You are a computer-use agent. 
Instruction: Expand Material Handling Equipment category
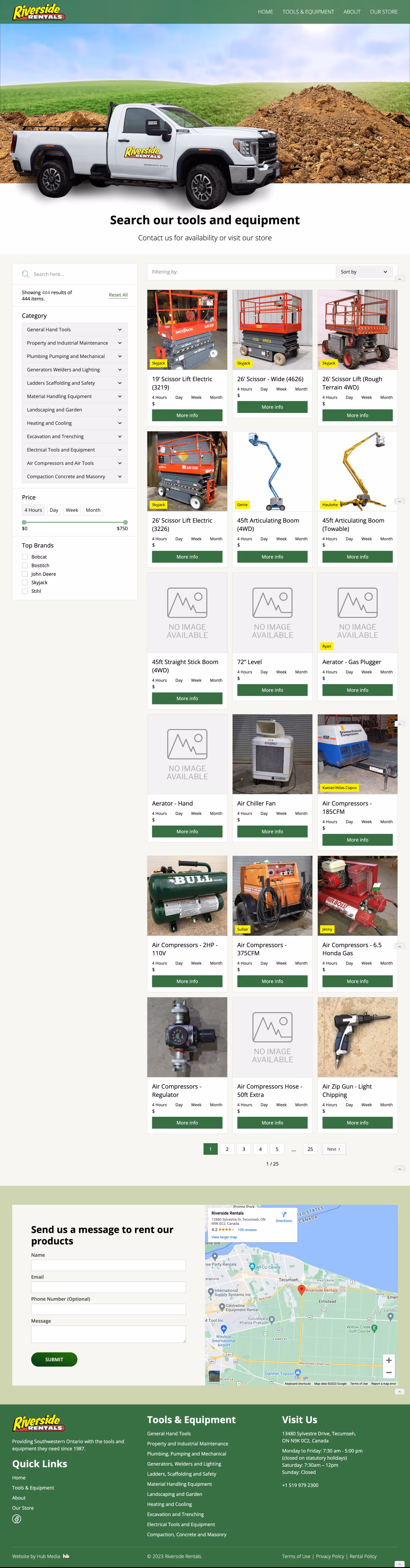[75, 396]
